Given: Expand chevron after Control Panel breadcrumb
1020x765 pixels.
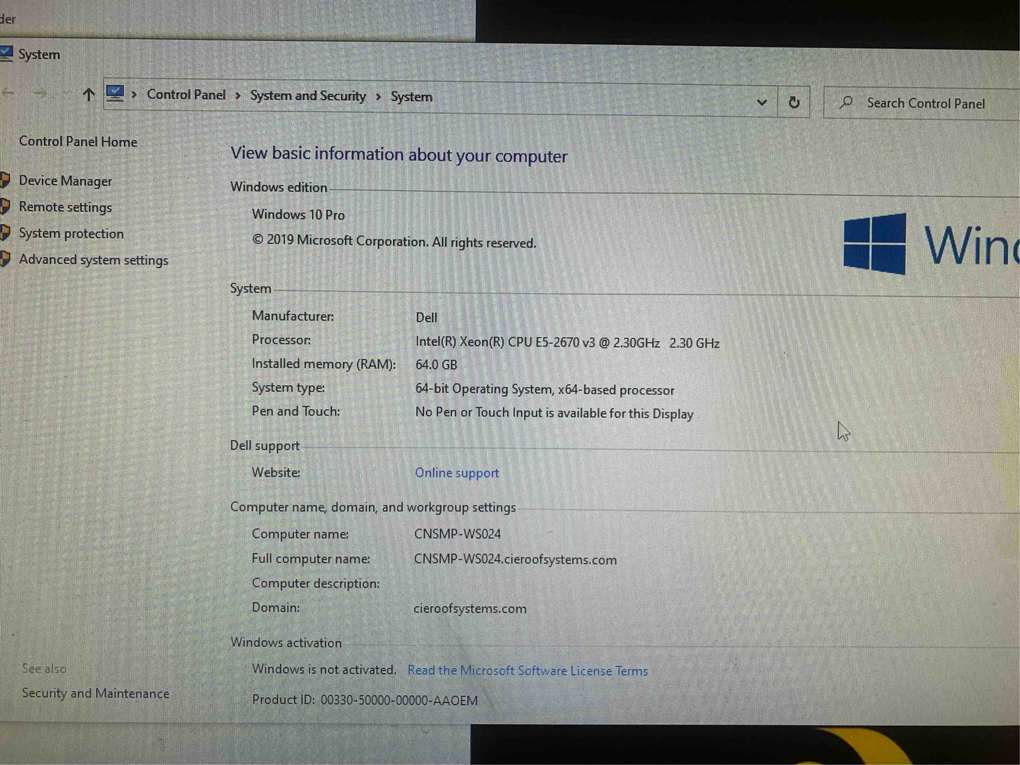Looking at the screenshot, I should [238, 96].
